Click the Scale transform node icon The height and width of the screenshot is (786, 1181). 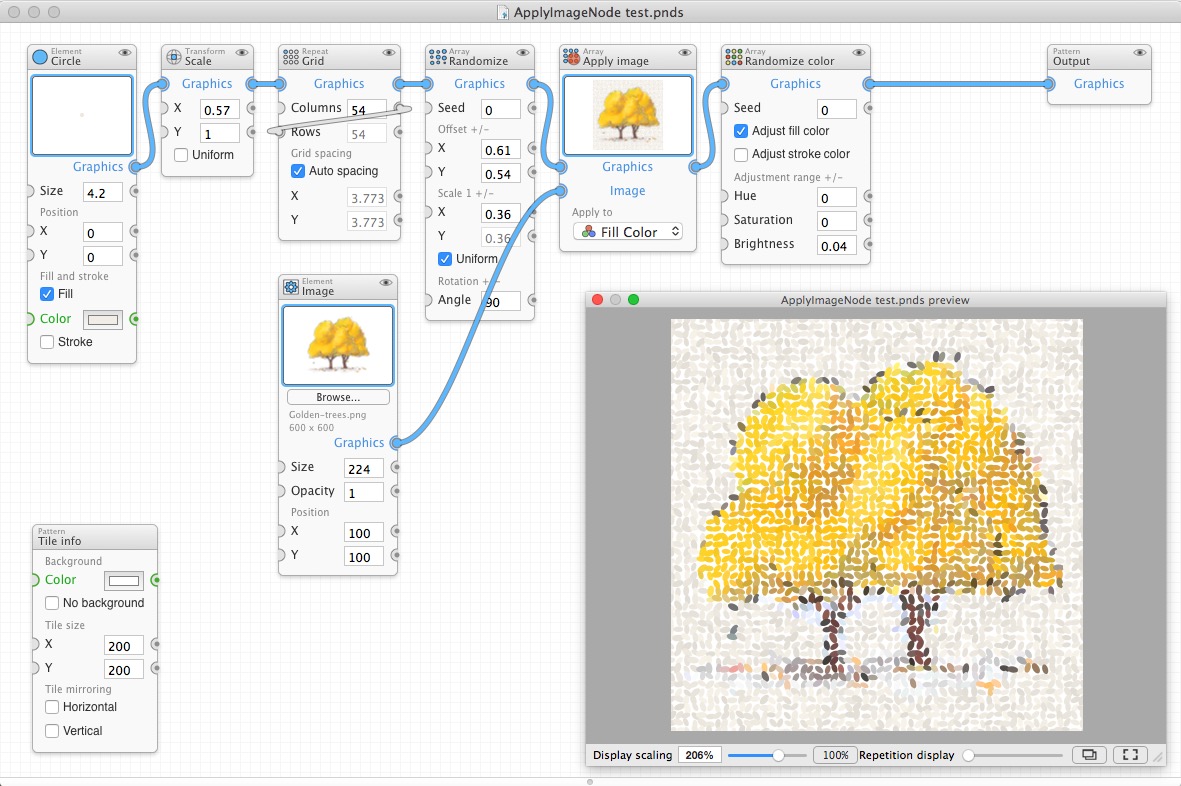[174, 57]
